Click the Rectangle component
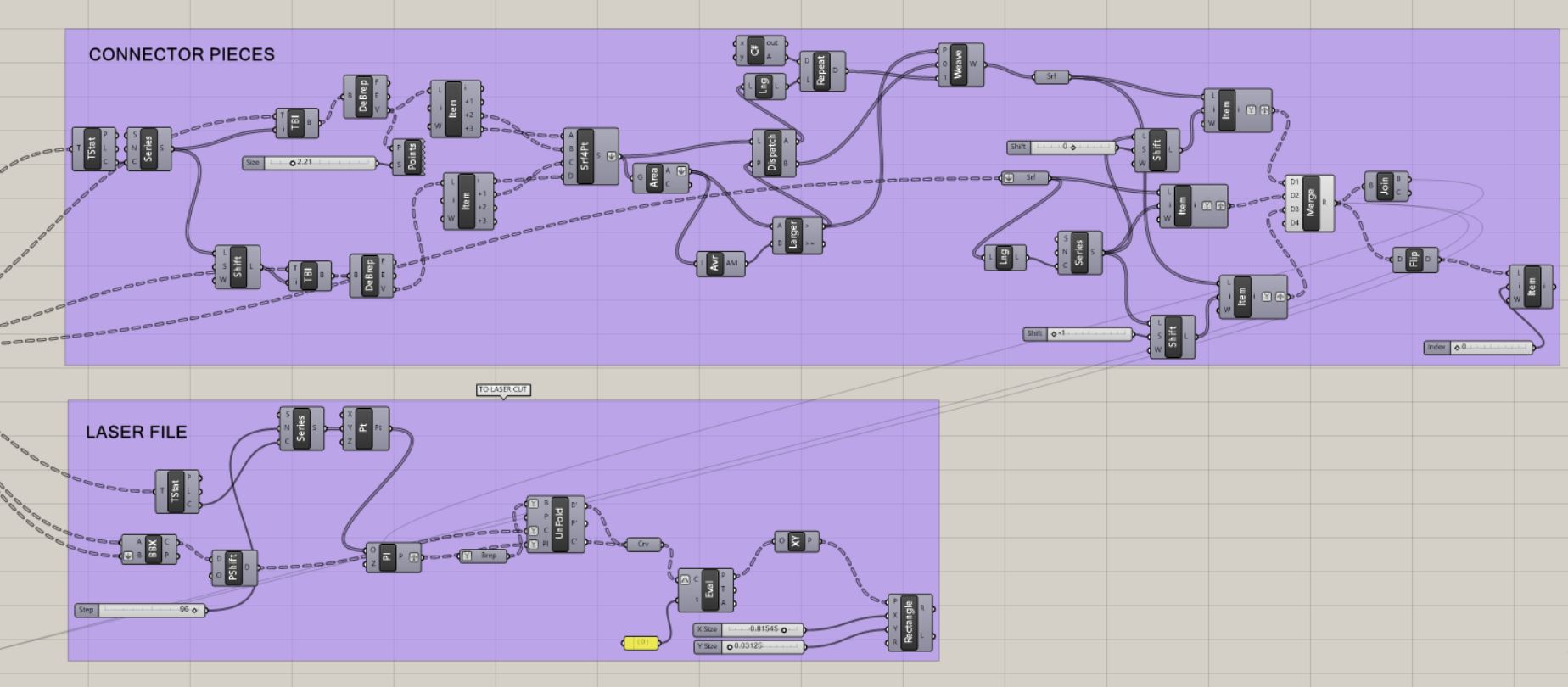1568x687 pixels. click(910, 623)
